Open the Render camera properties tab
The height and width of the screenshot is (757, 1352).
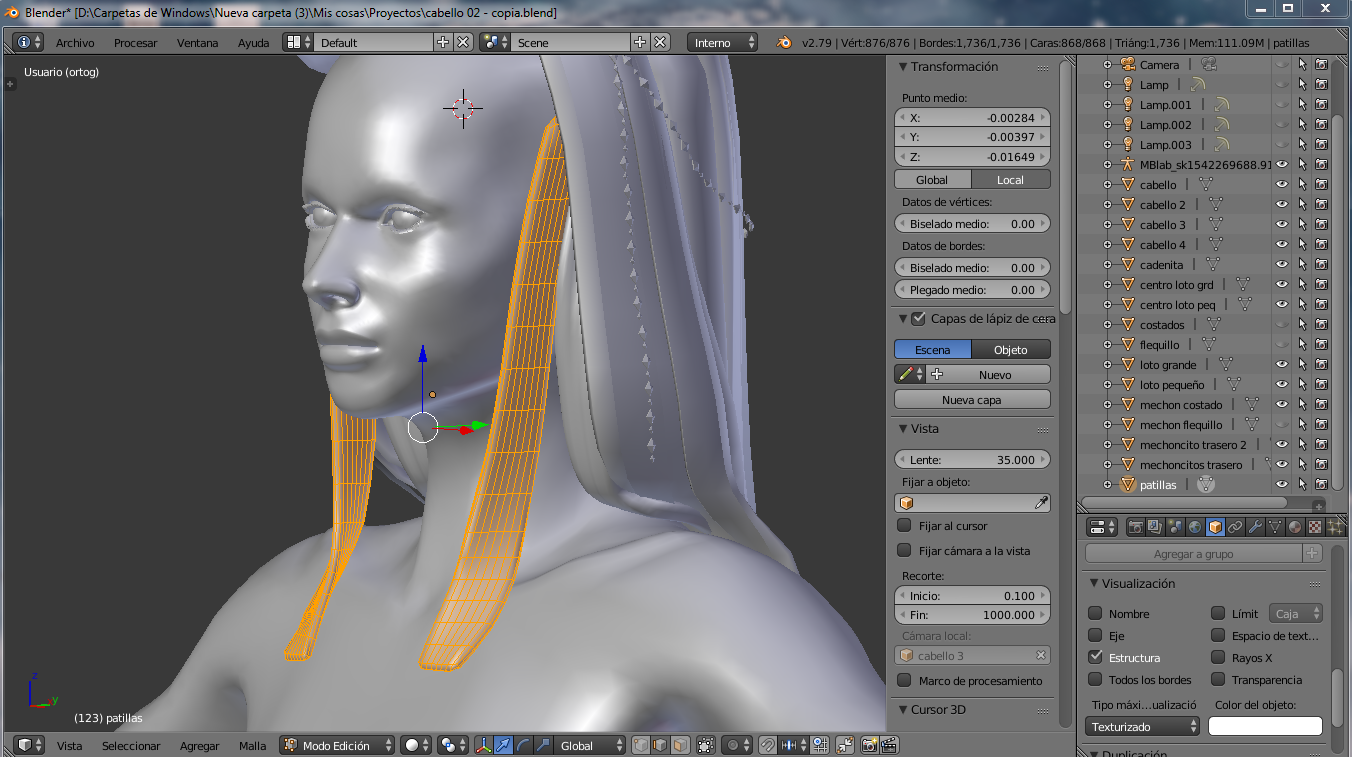[x=1136, y=527]
